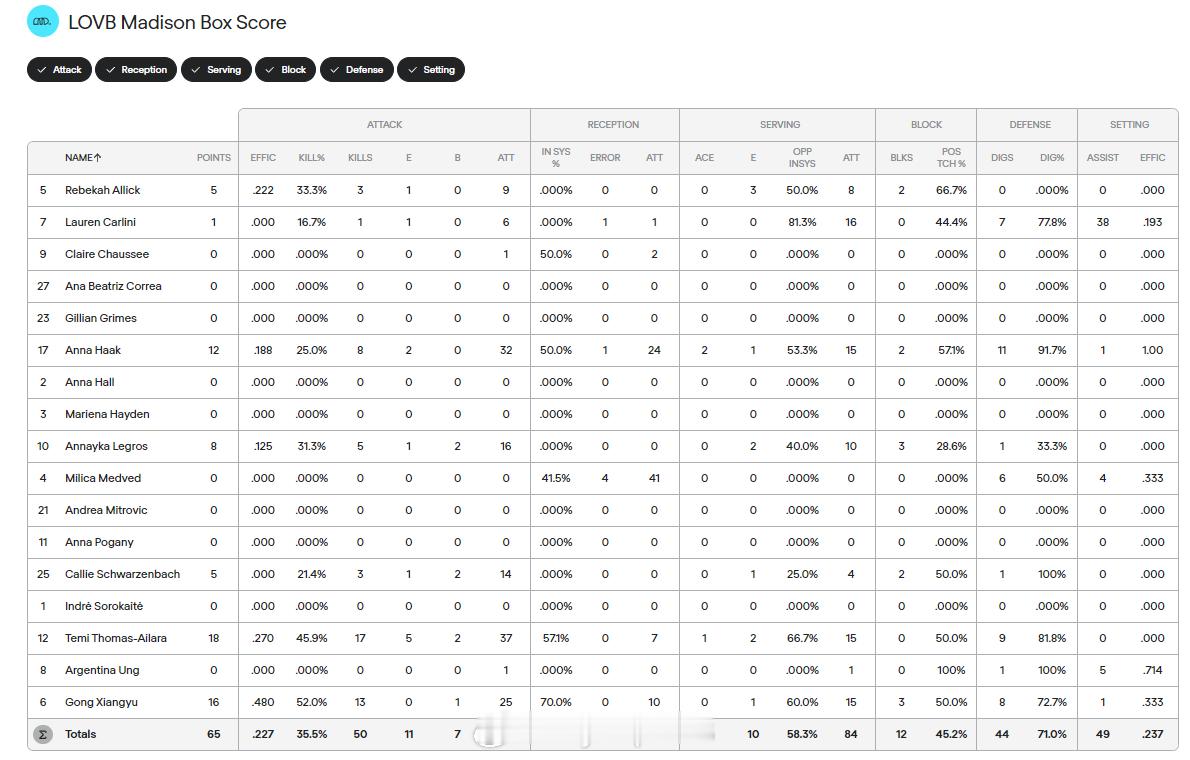1190x760 pixels.
Task: Click the total kill percentage 35.5%
Action: (311, 734)
